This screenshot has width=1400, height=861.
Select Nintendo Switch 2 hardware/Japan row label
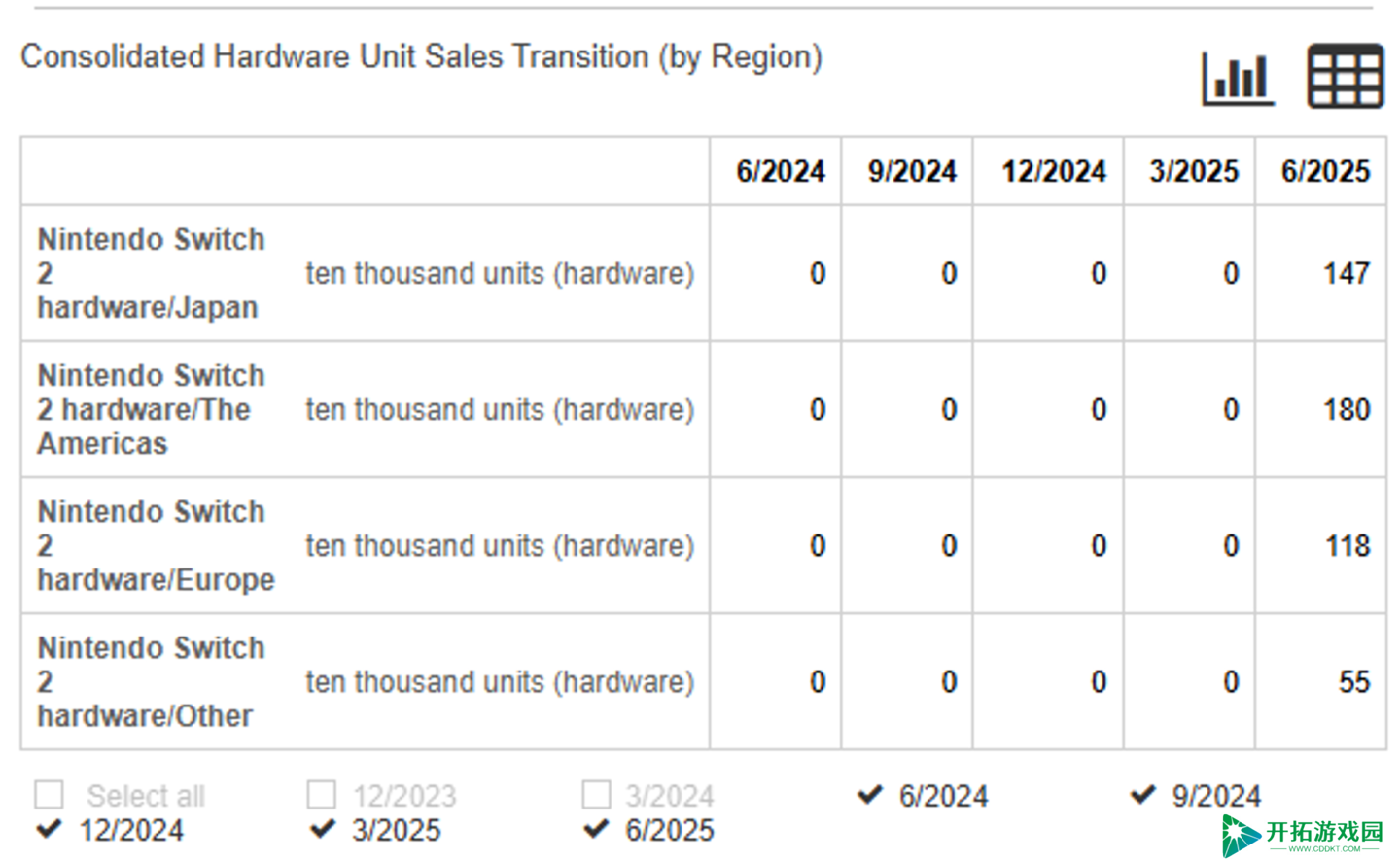pos(151,273)
